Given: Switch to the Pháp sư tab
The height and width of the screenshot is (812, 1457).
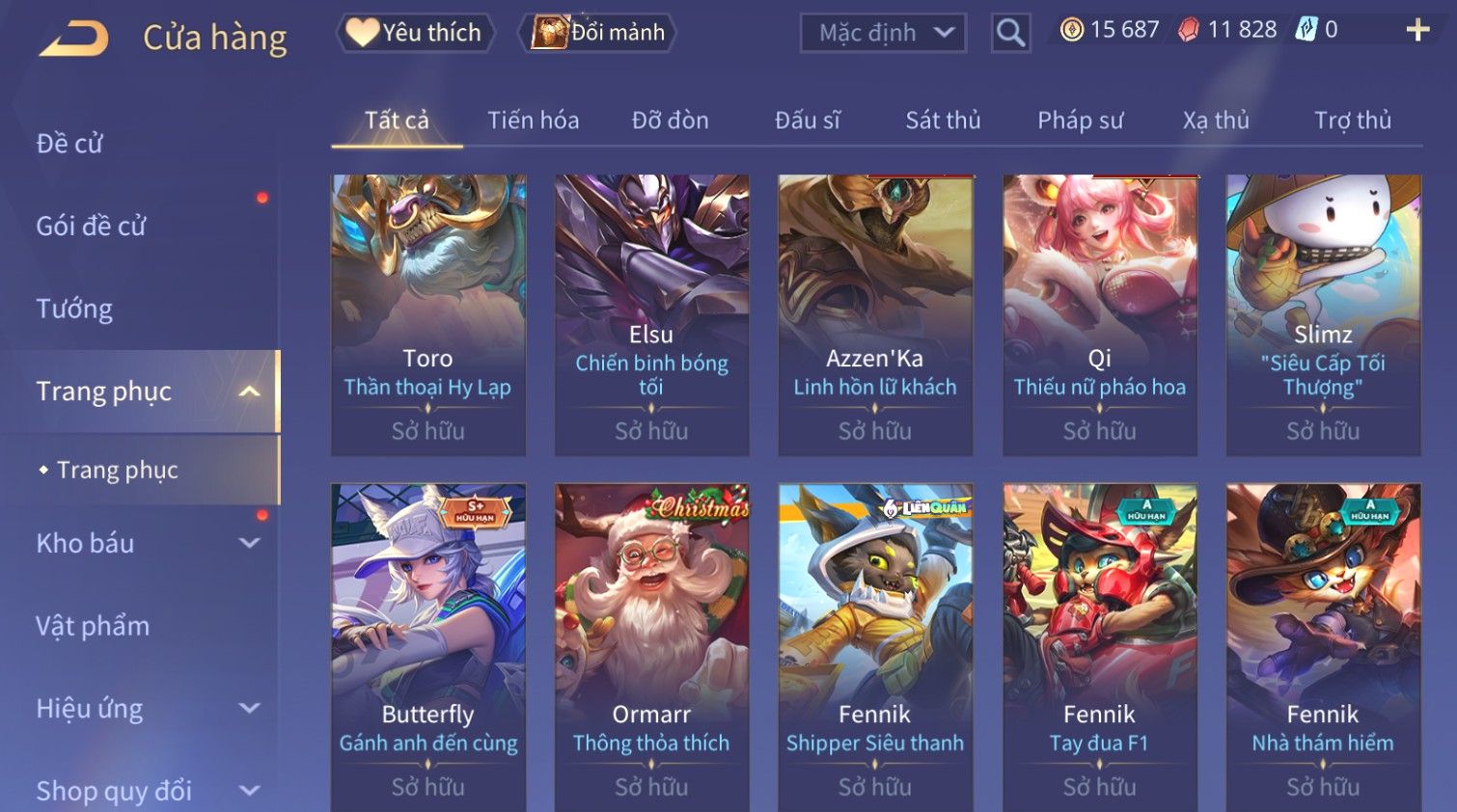Looking at the screenshot, I should (x=1080, y=121).
